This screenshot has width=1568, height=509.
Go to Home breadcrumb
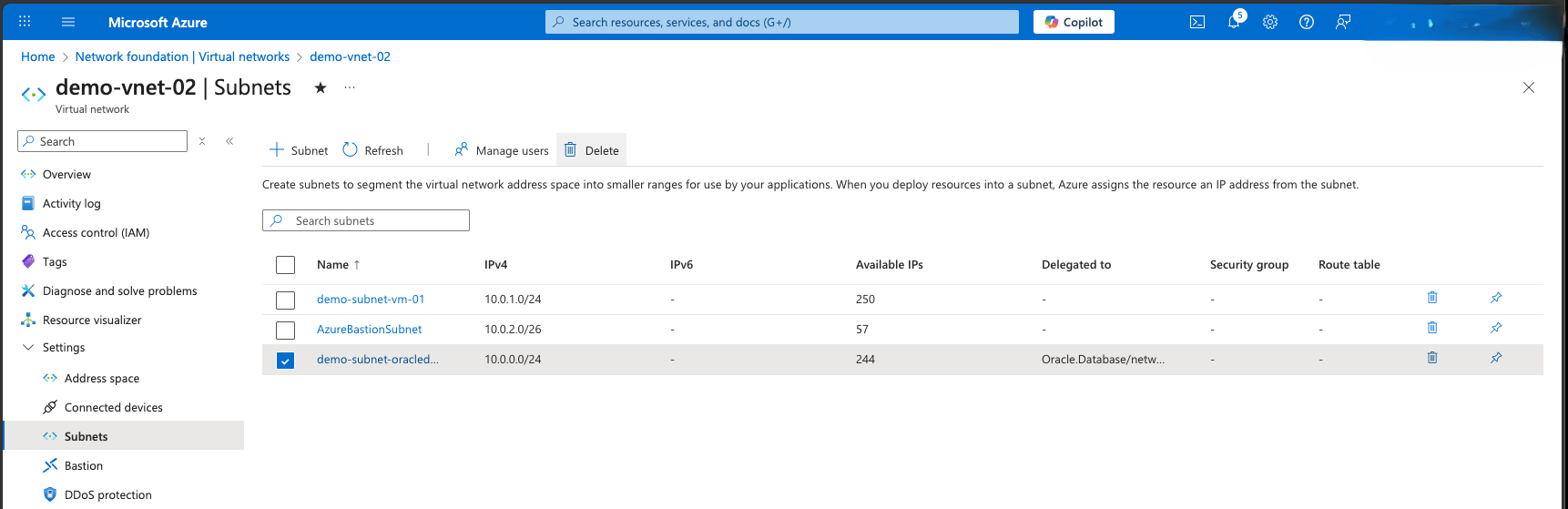(x=38, y=56)
